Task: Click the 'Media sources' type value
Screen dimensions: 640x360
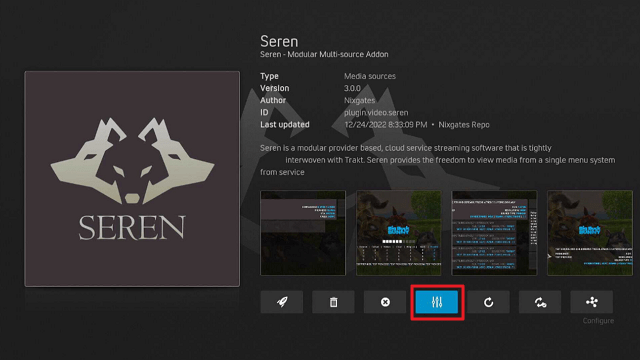Action: (370, 76)
